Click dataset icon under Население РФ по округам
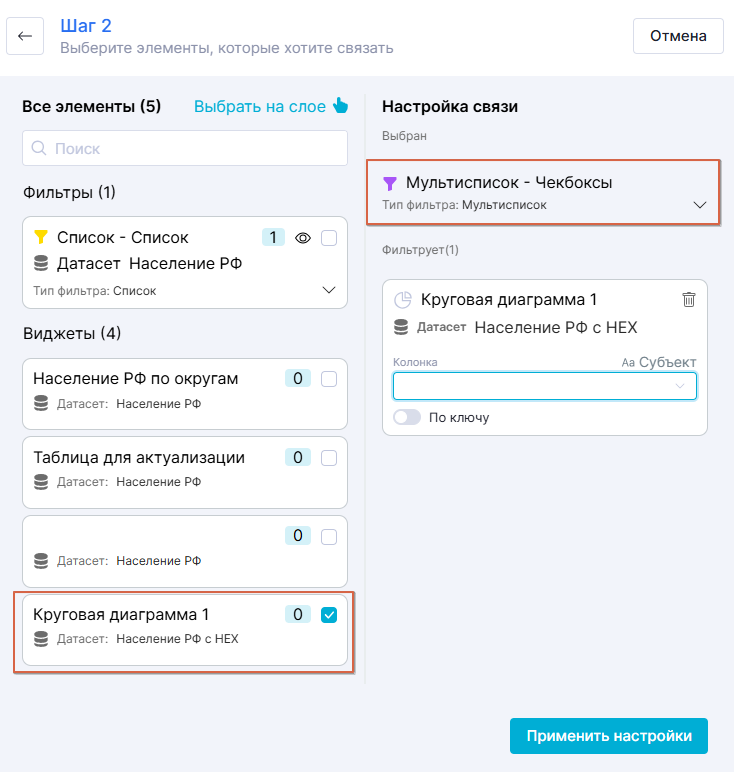This screenshot has height=772, width=734. coord(41,404)
